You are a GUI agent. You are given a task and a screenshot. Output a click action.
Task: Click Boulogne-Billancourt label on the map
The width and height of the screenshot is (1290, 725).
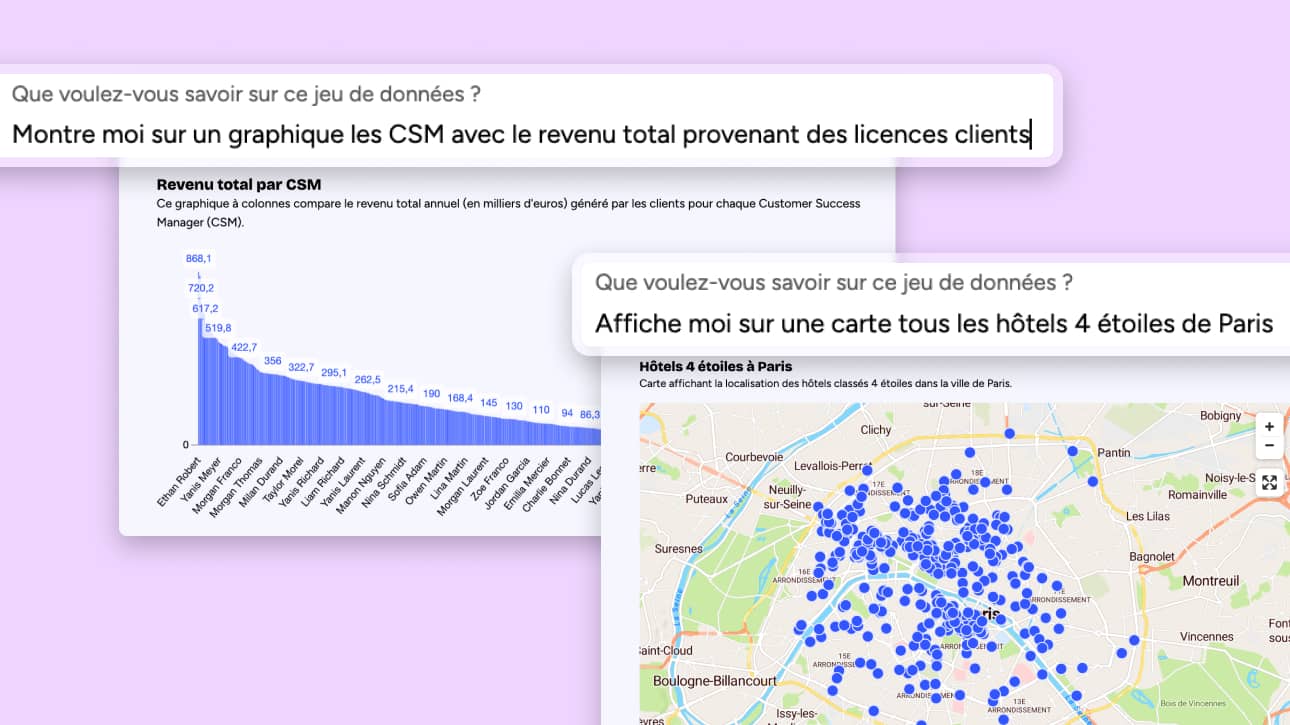click(715, 681)
